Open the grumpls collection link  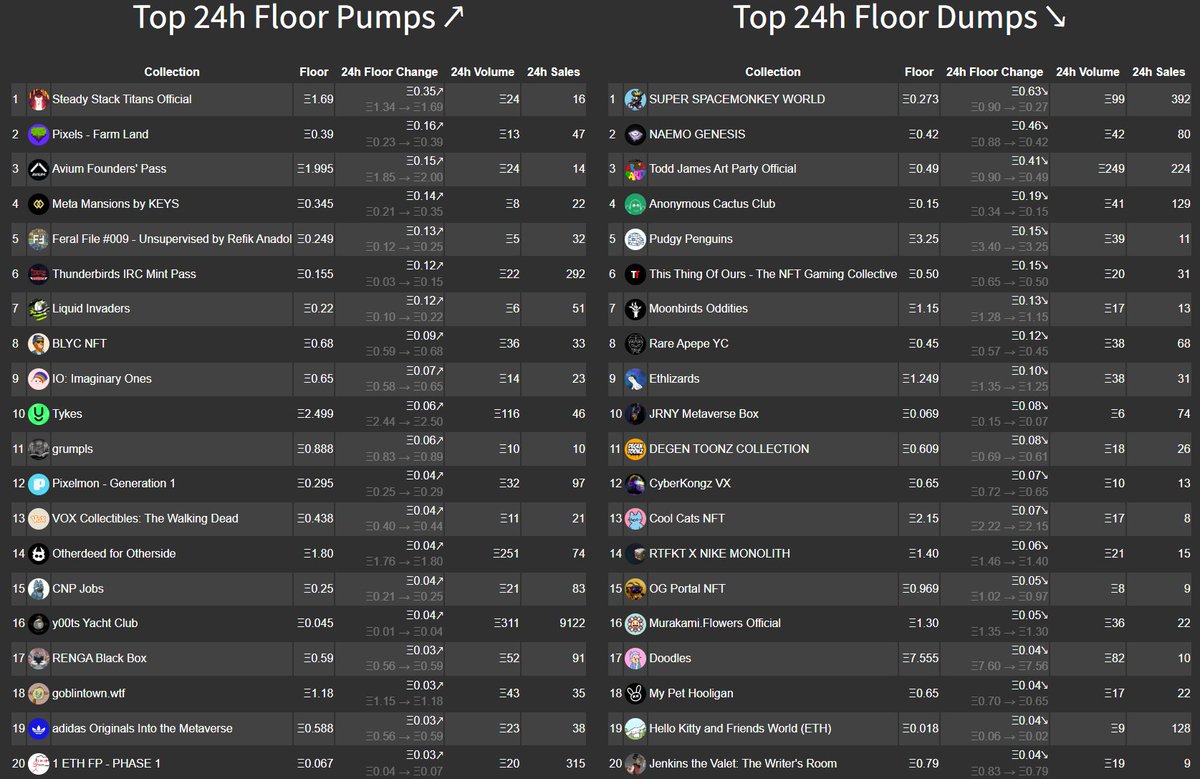tap(73, 449)
